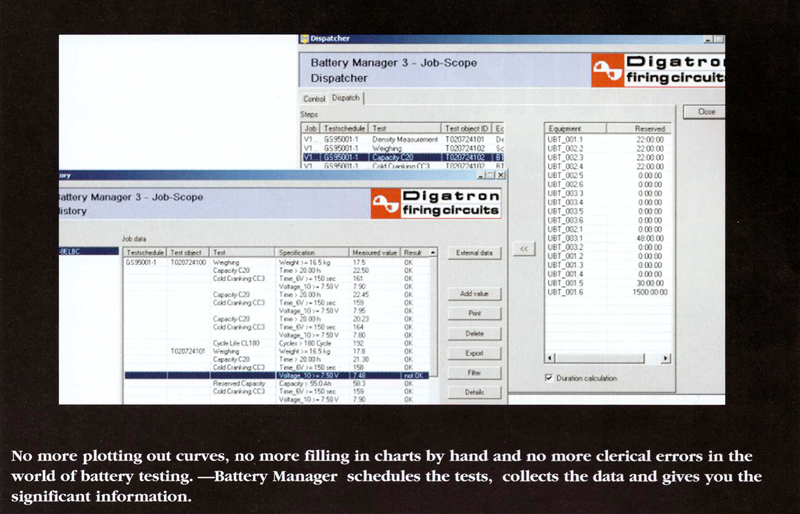The width and height of the screenshot is (800, 514).
Task: Click the equipment list left scroll arrow
Action: pyautogui.click(x=550, y=358)
